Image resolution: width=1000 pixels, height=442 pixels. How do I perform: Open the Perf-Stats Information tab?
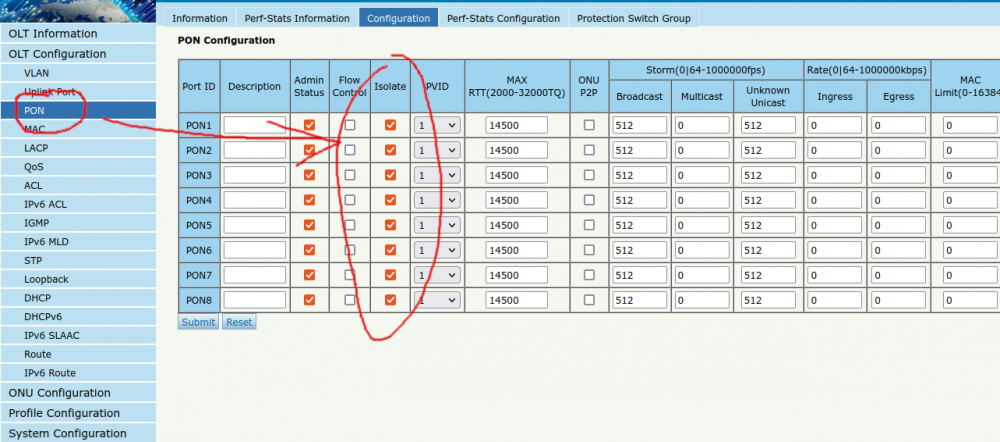pyautogui.click(x=297, y=18)
